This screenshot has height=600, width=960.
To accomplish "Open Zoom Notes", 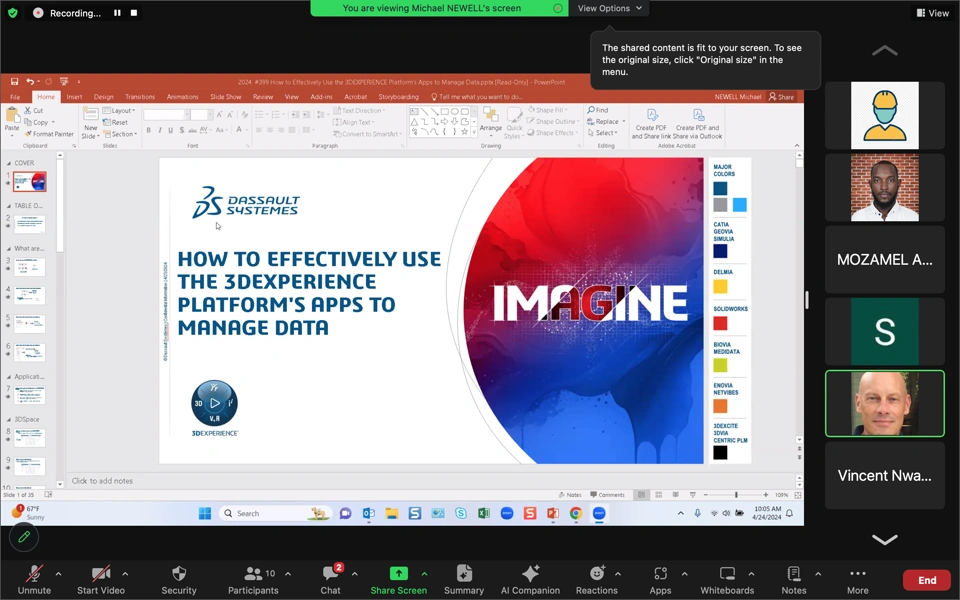I will tap(793, 580).
